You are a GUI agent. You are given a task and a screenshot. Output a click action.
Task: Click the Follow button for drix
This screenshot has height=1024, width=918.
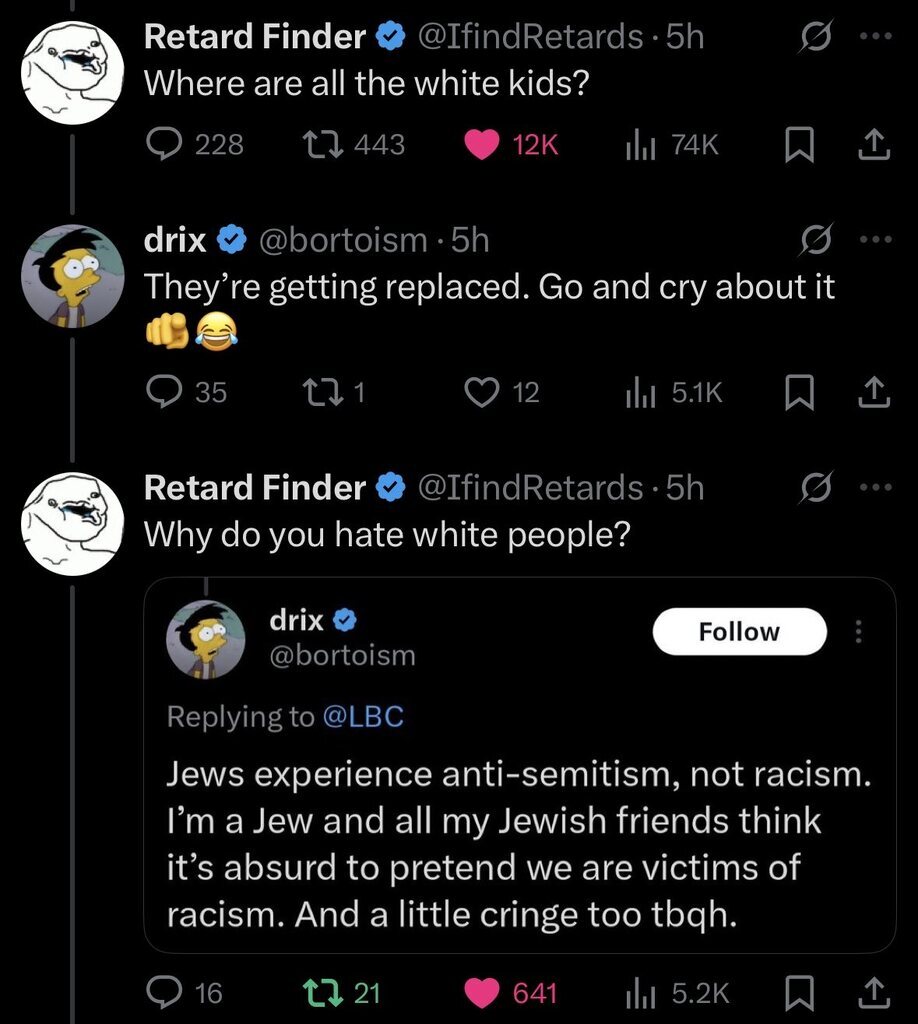(739, 632)
